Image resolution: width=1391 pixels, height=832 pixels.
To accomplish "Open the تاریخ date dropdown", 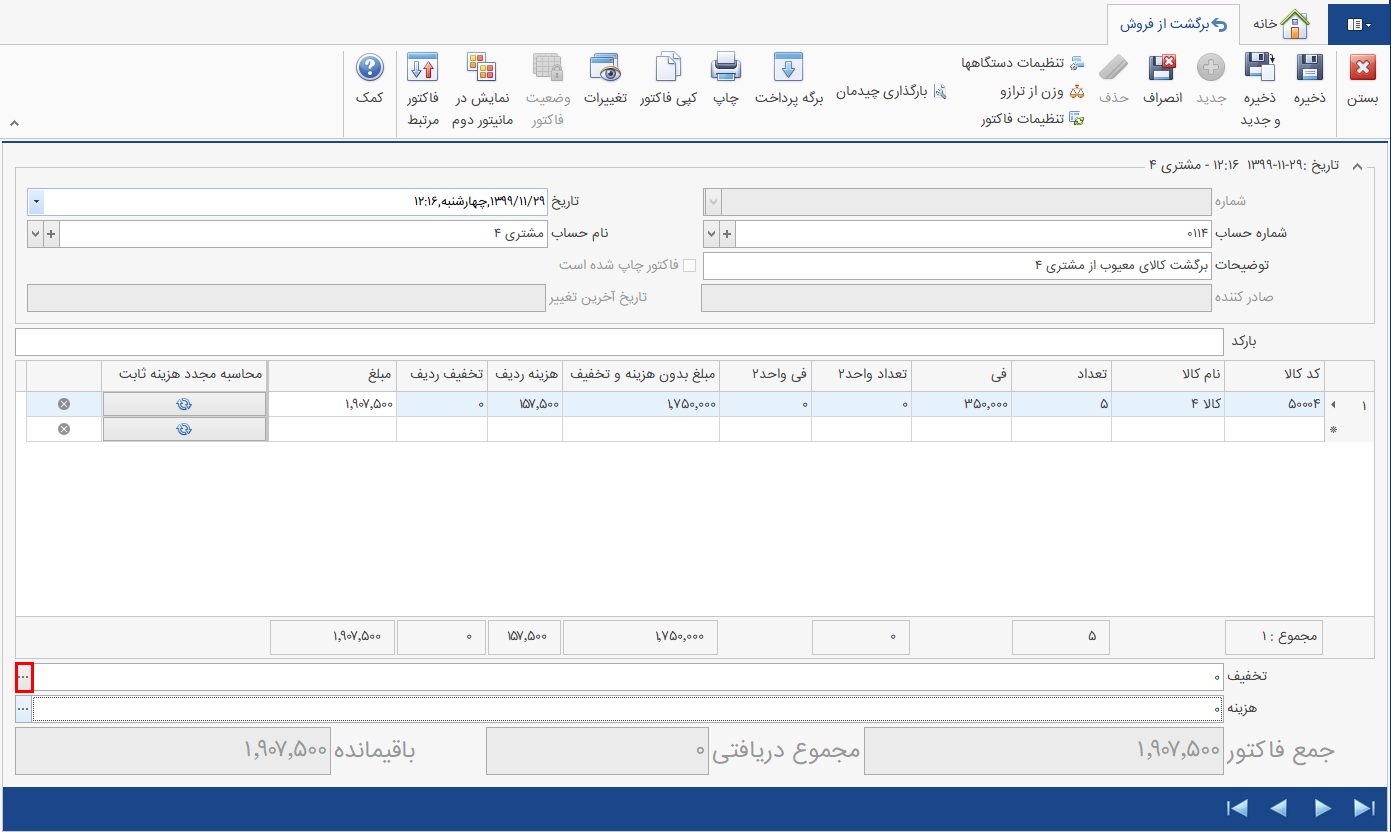I will tap(35, 201).
